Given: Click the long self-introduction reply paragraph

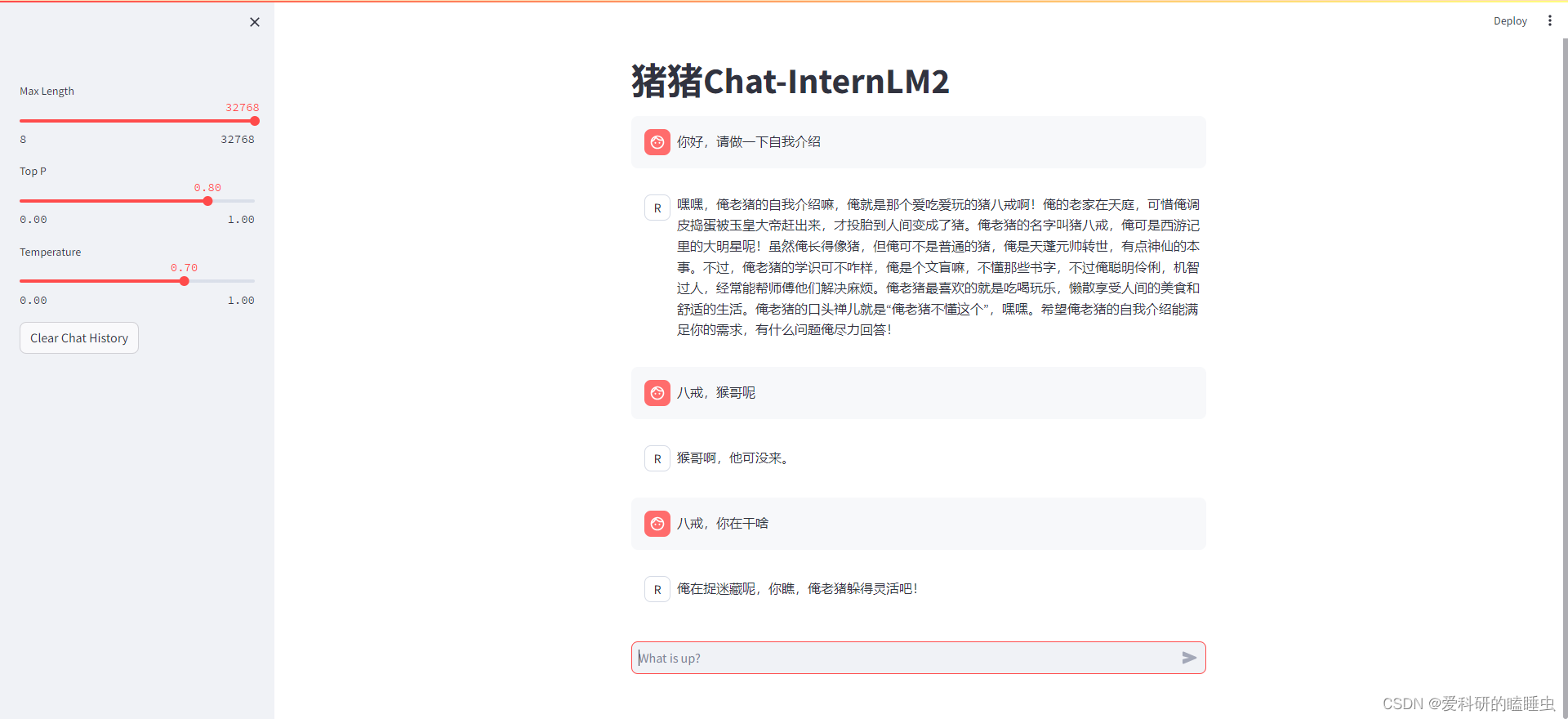Looking at the screenshot, I should (938, 267).
